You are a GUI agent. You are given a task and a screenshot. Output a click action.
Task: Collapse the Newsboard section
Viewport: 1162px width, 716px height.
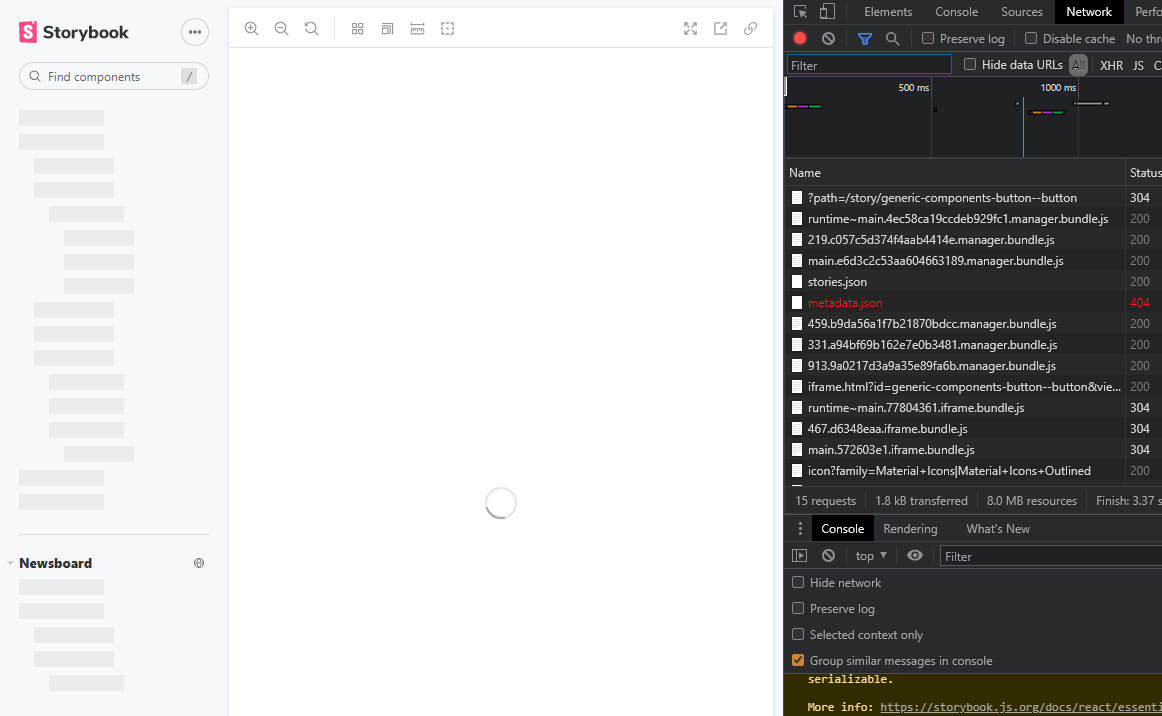10,563
